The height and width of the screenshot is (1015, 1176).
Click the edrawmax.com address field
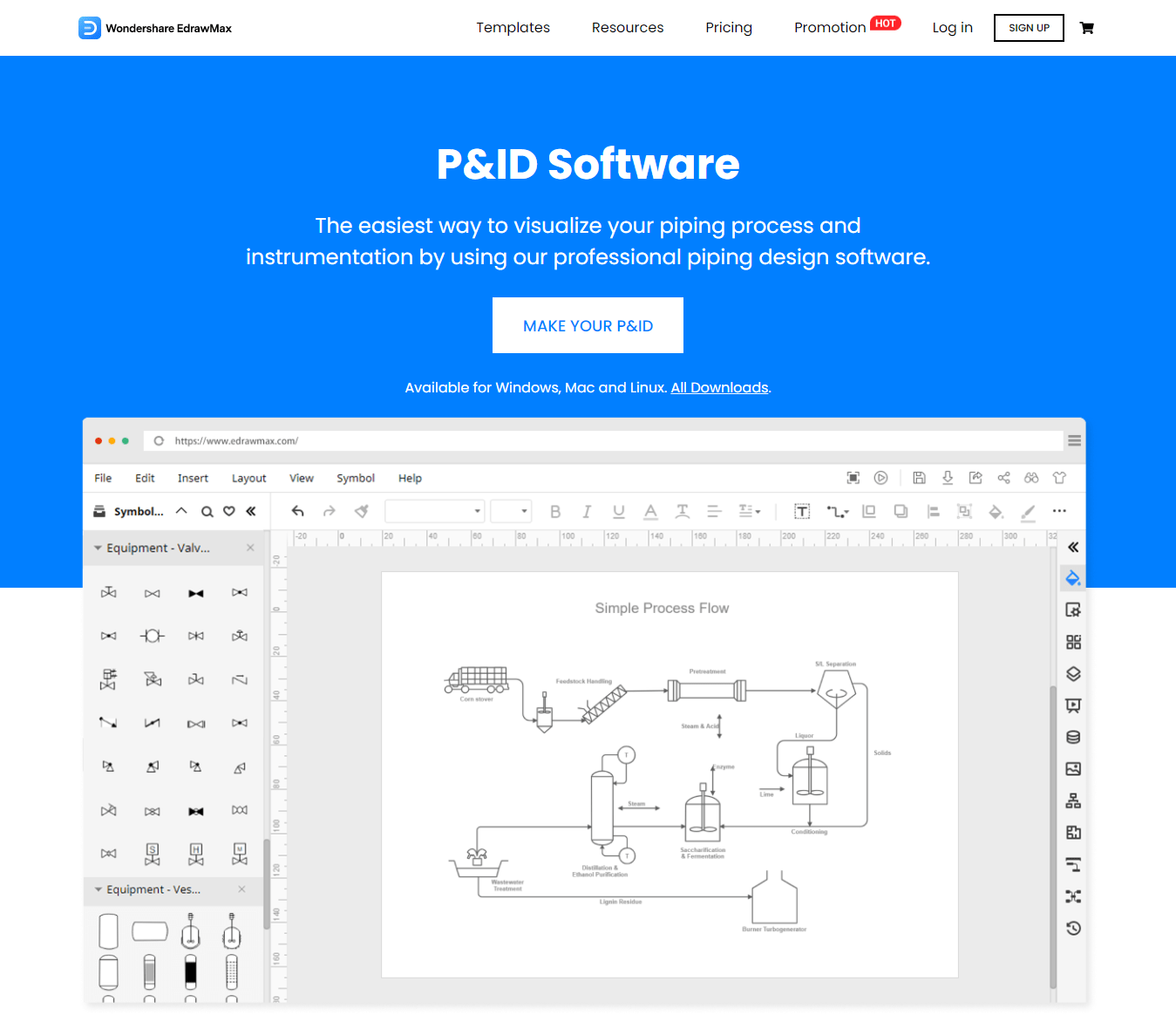[603, 441]
